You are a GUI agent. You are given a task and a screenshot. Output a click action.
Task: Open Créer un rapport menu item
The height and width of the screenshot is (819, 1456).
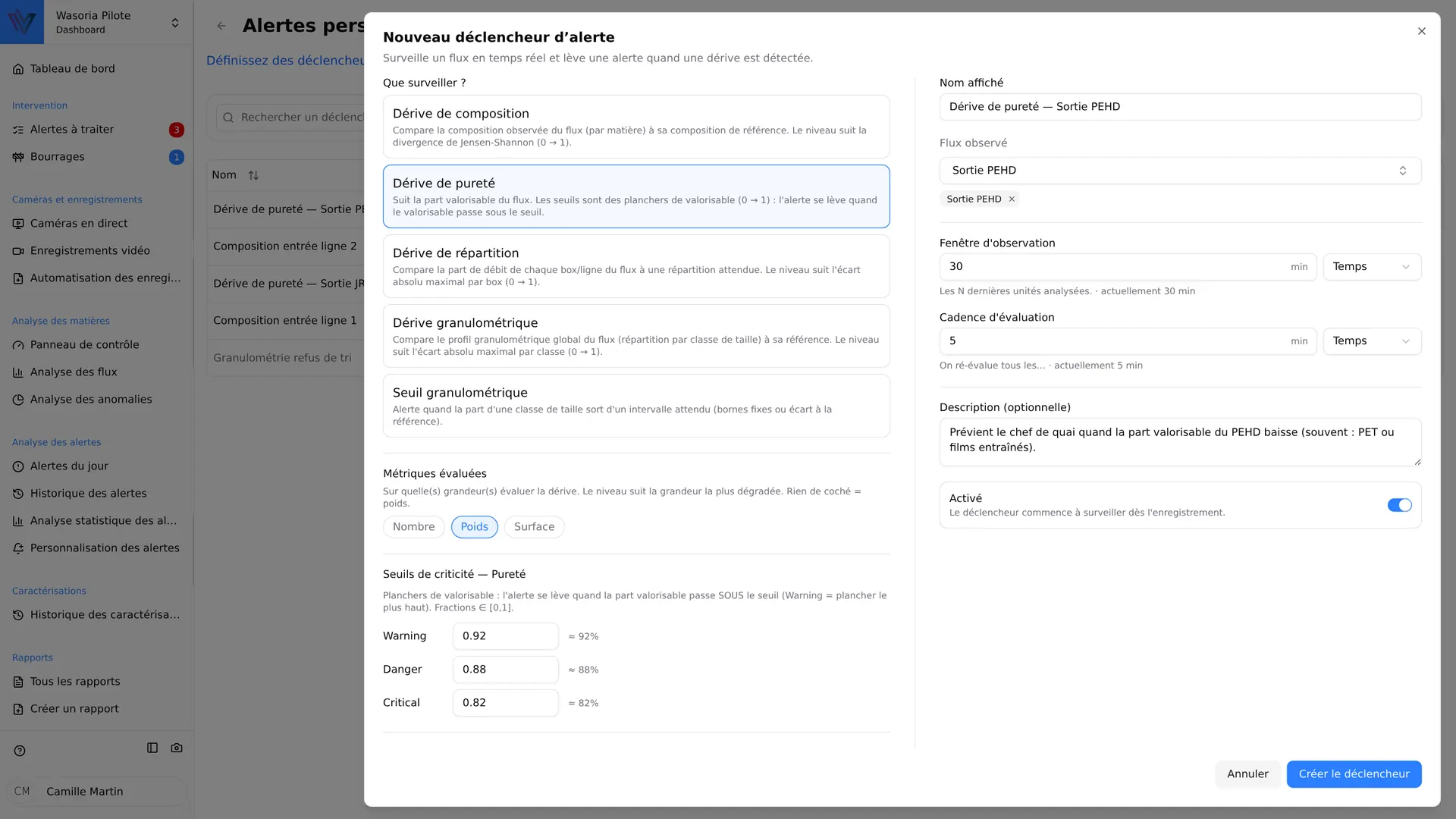[97, 709]
